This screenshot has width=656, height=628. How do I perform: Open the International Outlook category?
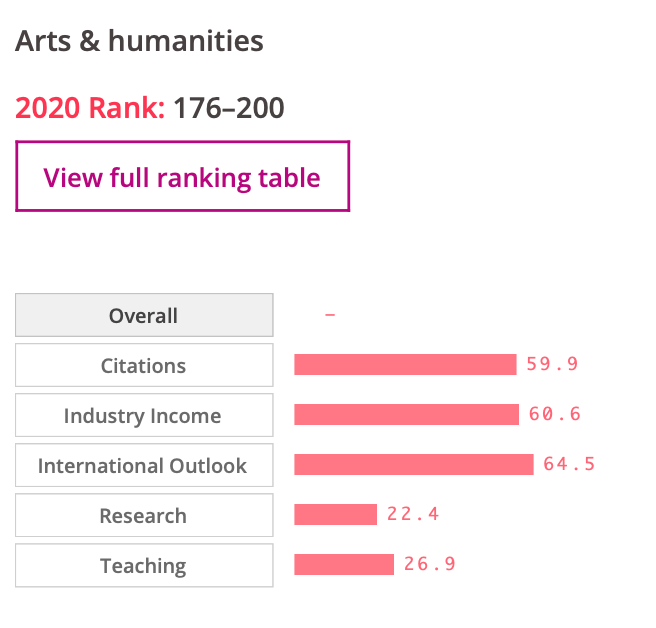[x=143, y=465]
